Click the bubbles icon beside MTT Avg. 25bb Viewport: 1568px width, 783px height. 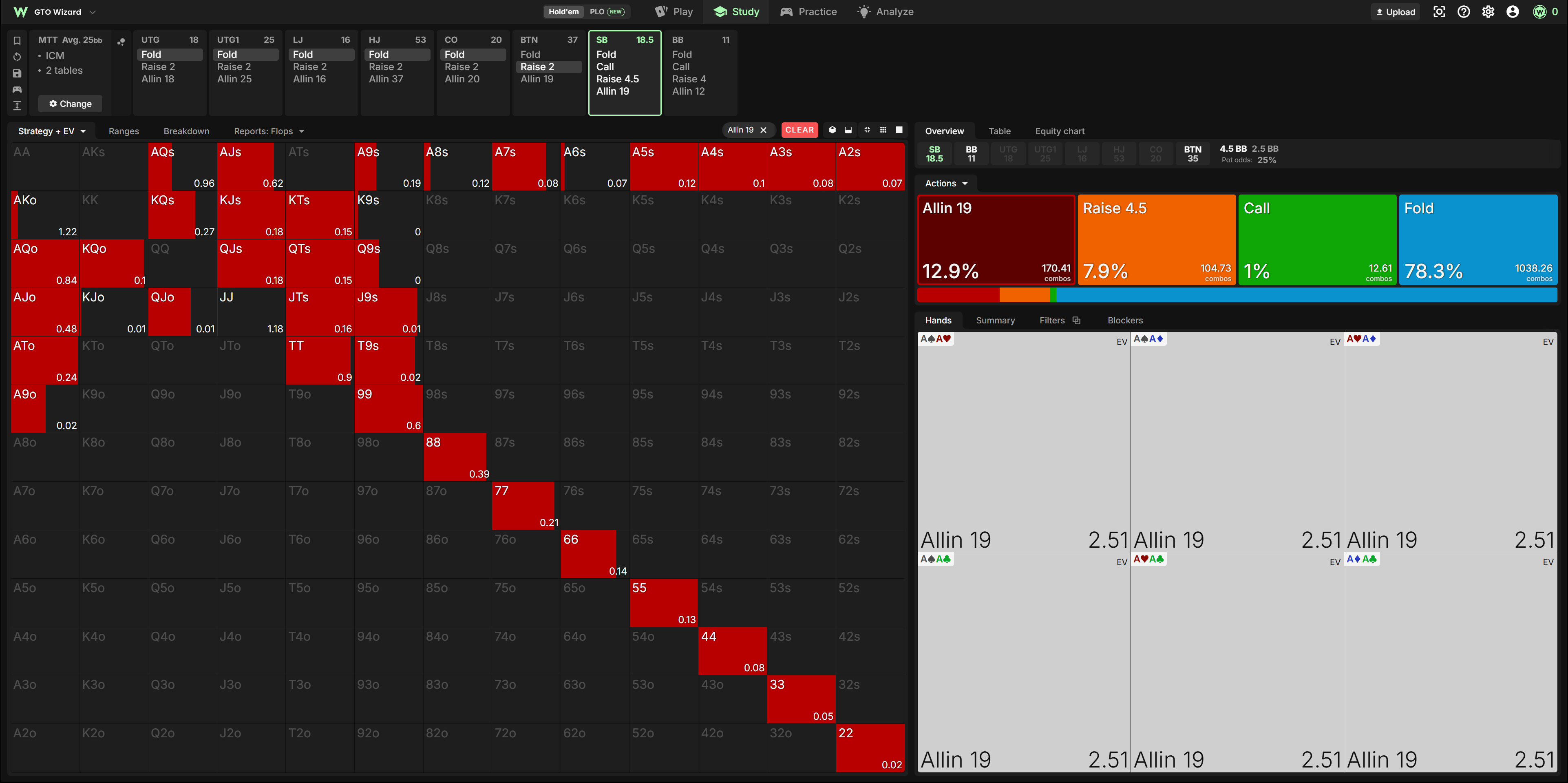(x=121, y=42)
